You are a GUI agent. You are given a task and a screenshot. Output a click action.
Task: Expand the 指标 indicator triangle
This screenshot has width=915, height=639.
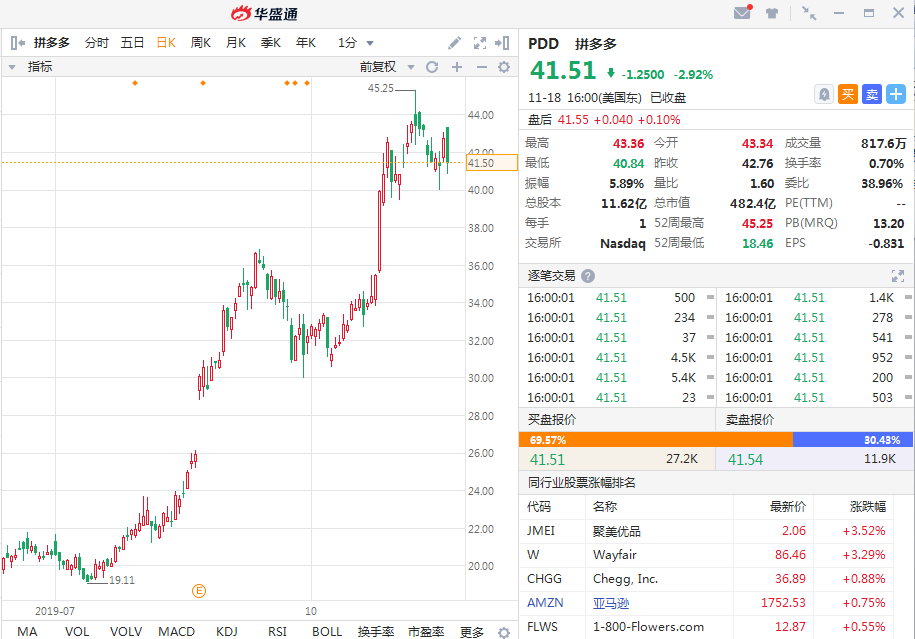pyautogui.click(x=12, y=67)
